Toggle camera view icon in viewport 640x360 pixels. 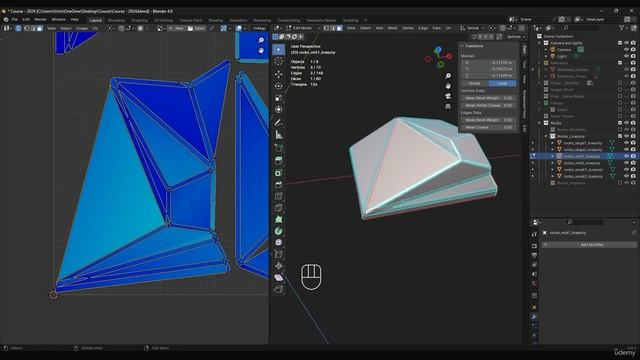tap(448, 96)
